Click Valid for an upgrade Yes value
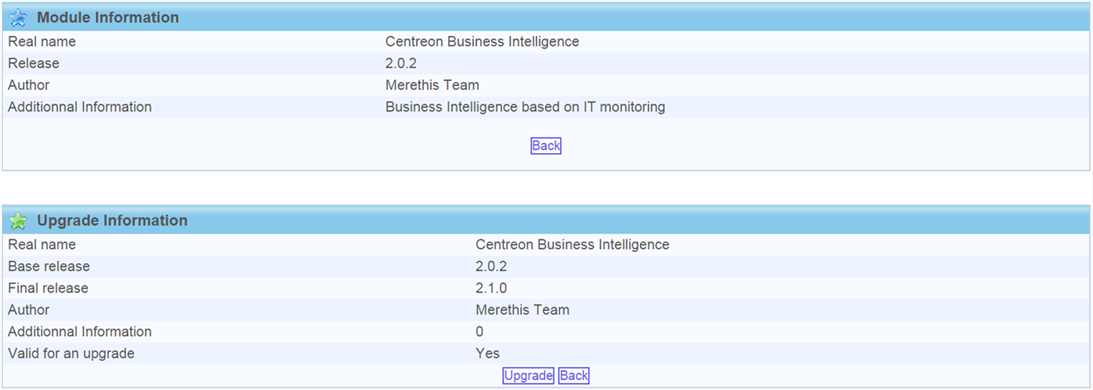The height and width of the screenshot is (390, 1093). tap(487, 353)
